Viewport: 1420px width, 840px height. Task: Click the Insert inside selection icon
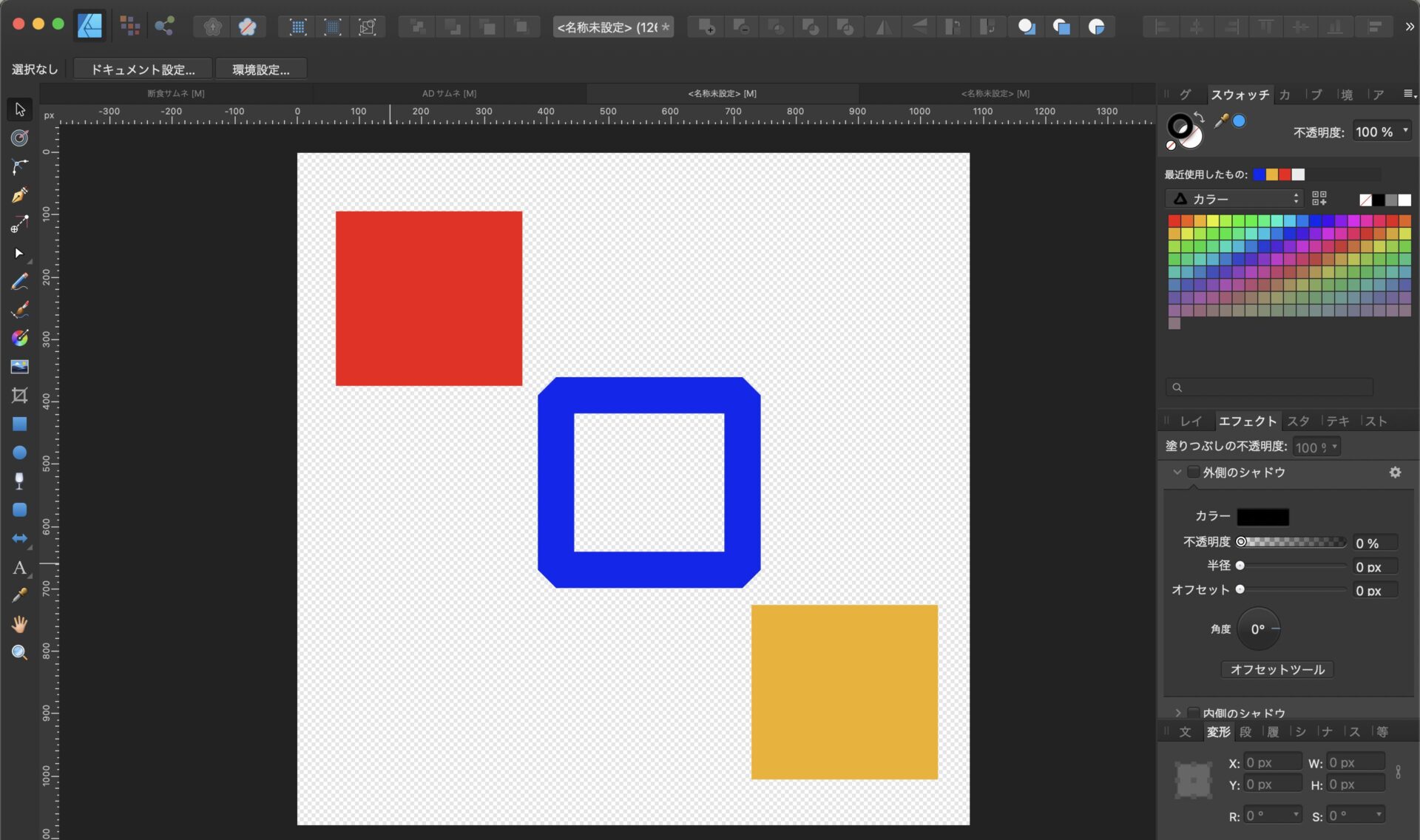1096,27
